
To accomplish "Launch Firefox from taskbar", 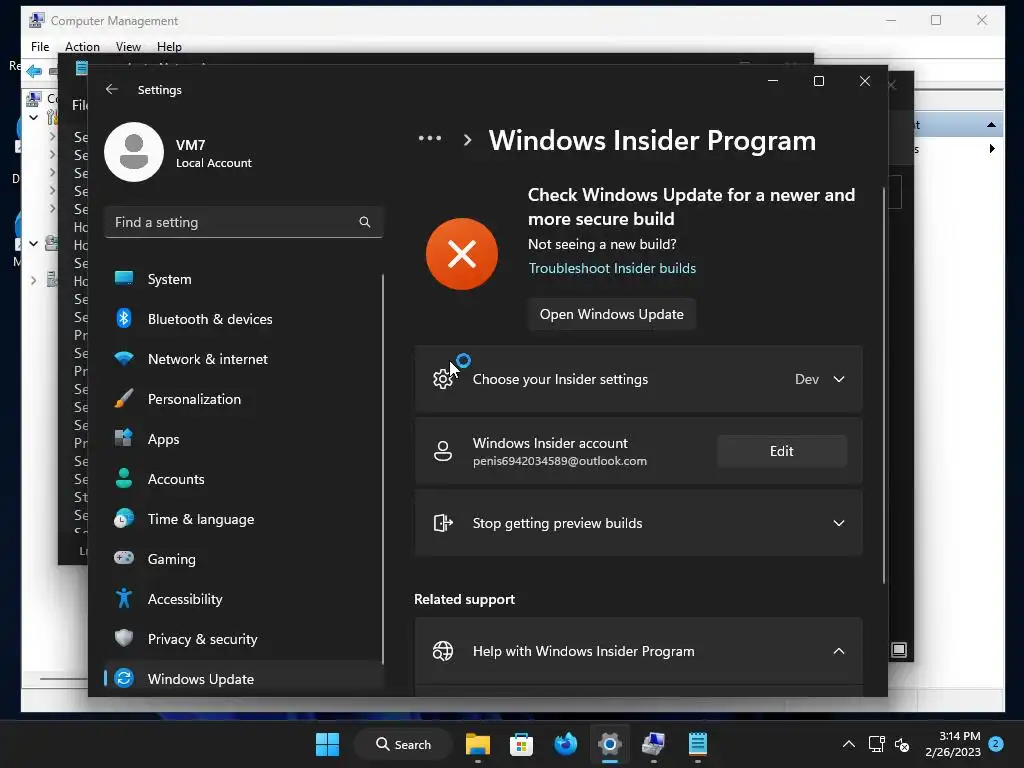I will pos(565,744).
